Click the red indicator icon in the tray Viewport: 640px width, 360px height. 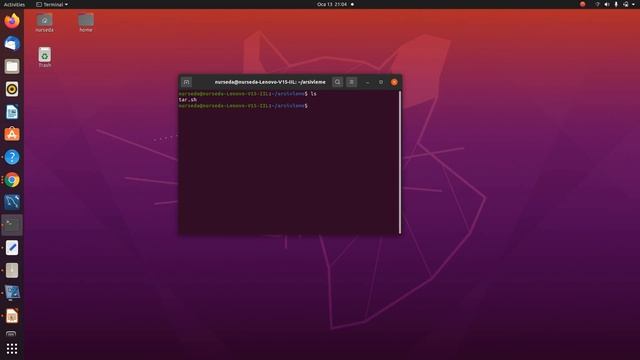point(582,4)
